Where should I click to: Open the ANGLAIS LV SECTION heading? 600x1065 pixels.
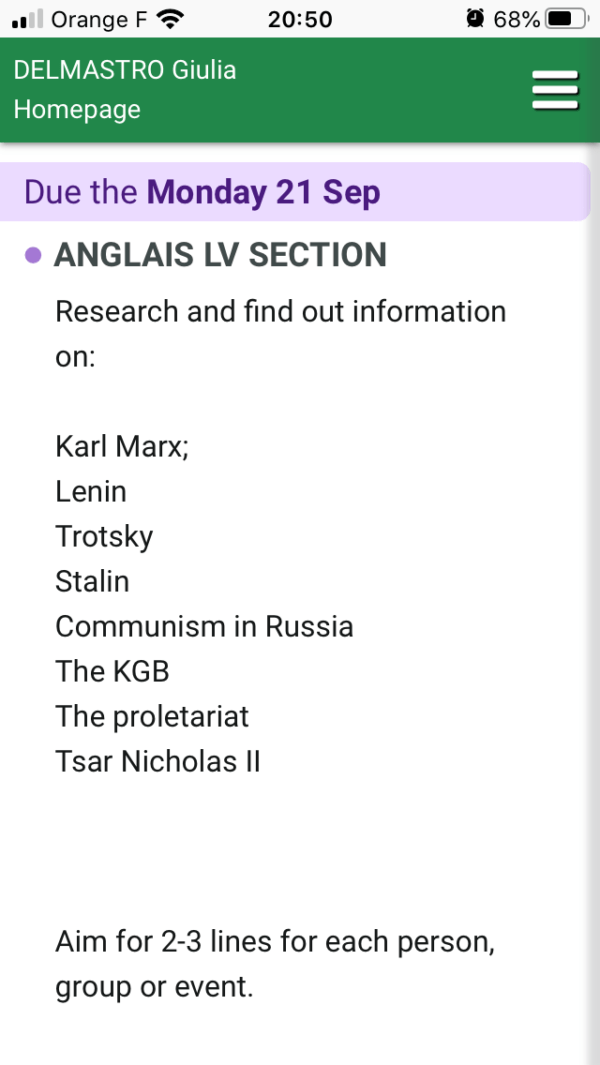[220, 255]
